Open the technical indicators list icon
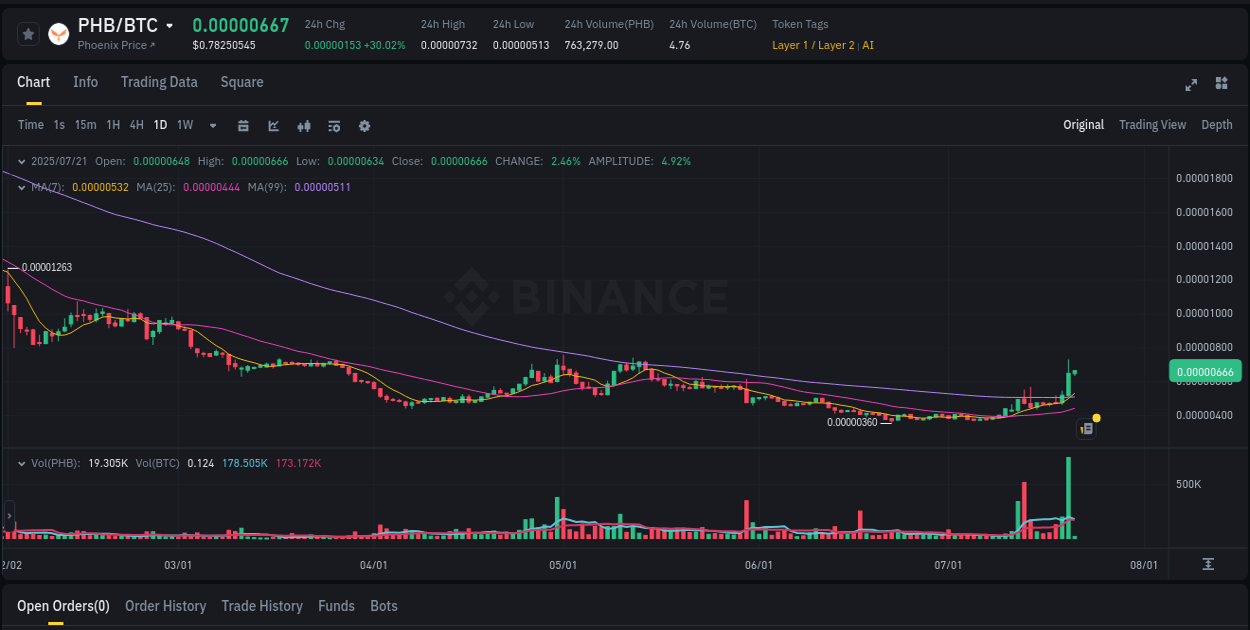This screenshot has width=1250, height=630. [x=334, y=126]
